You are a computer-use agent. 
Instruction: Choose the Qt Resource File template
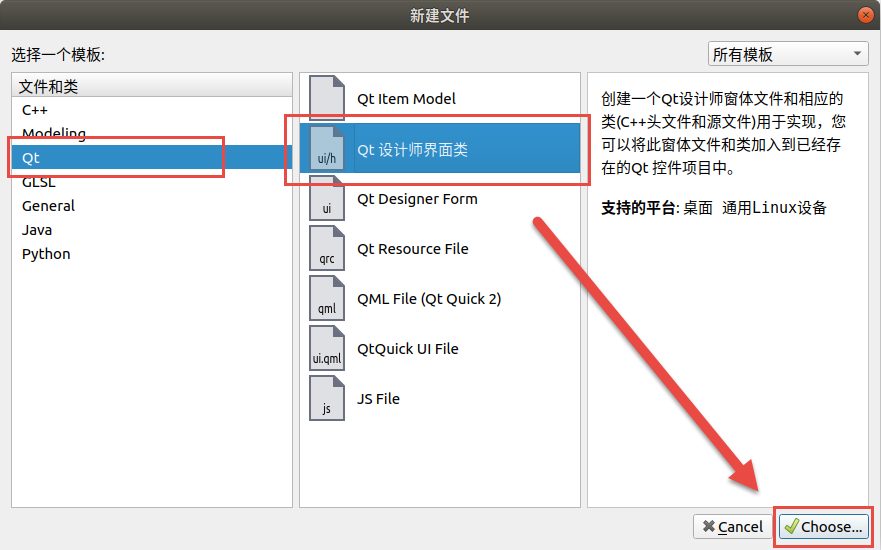[440, 248]
